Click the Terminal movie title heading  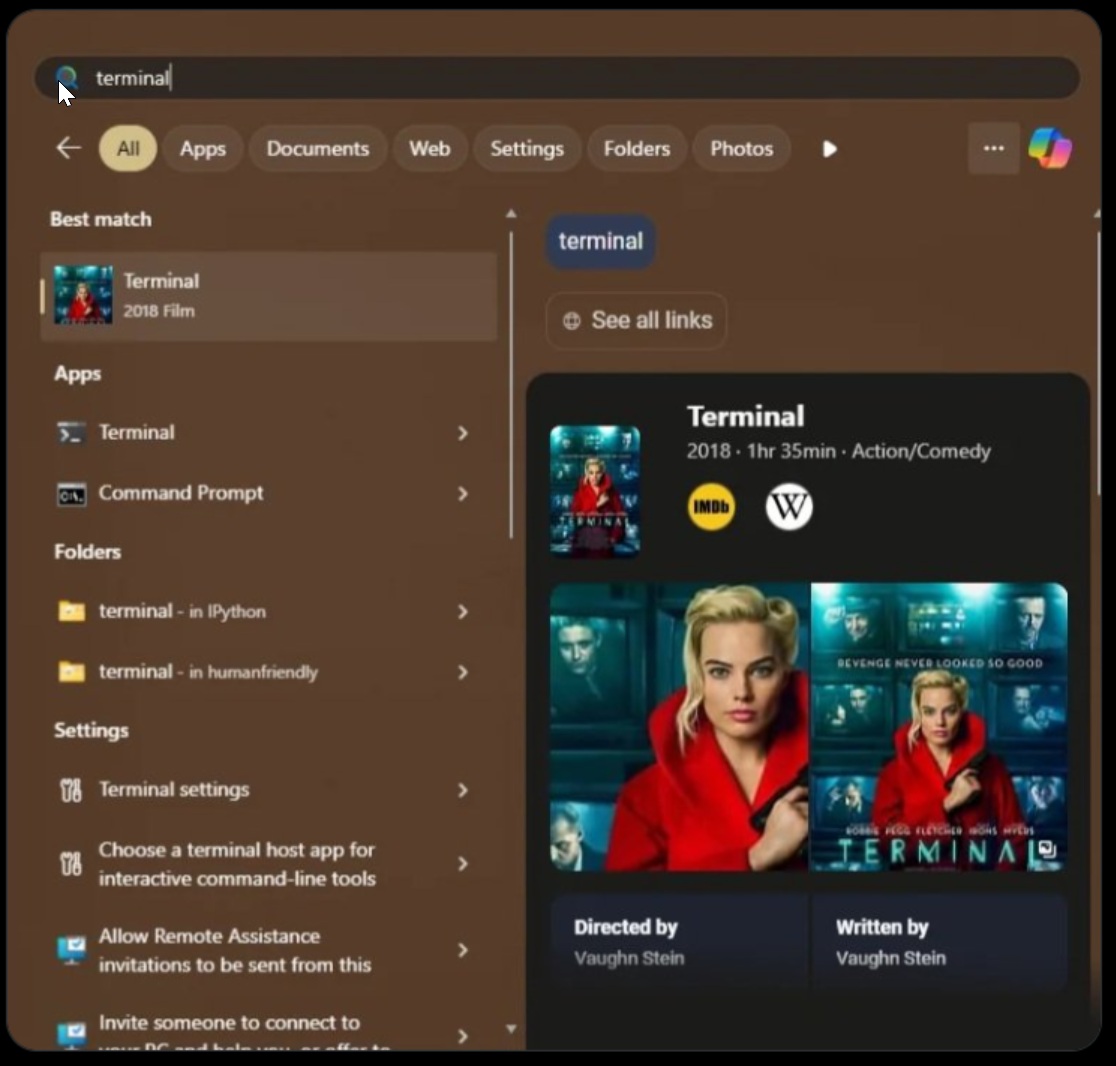coord(745,416)
